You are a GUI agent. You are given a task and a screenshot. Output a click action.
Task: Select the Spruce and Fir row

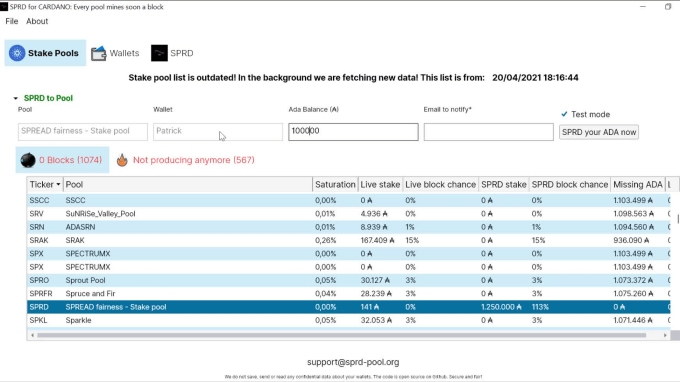[x=348, y=294]
